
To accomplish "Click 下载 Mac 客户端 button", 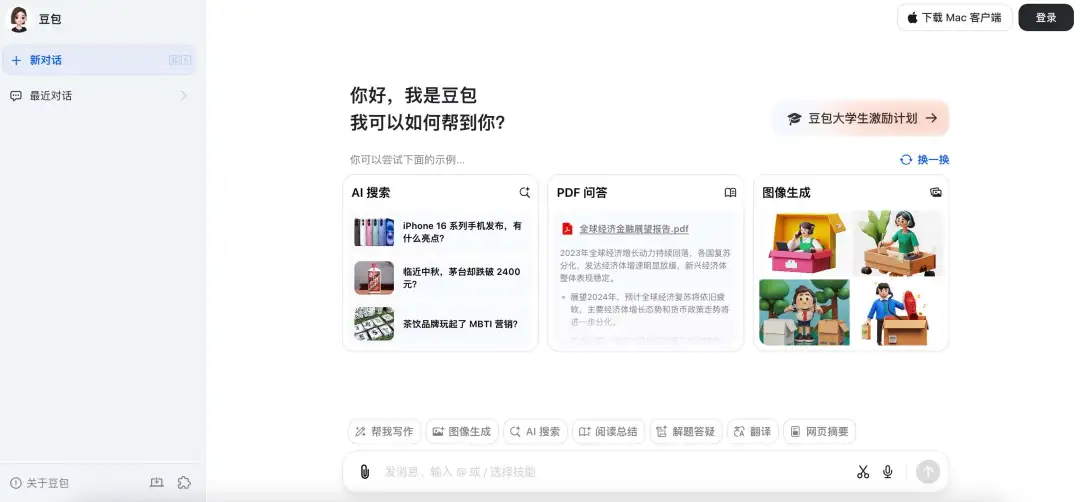I will click(955, 18).
